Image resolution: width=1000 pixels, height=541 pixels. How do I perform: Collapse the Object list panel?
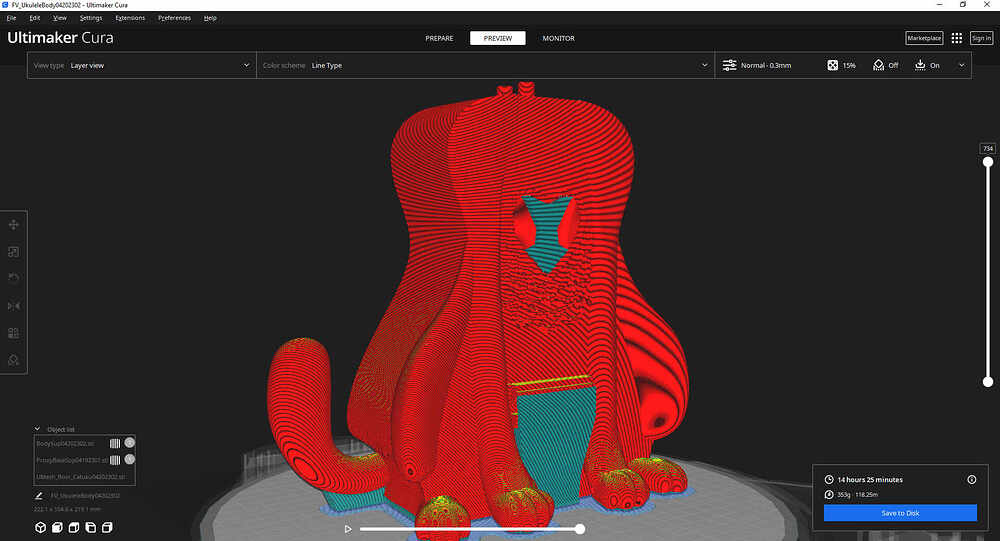(x=37, y=429)
